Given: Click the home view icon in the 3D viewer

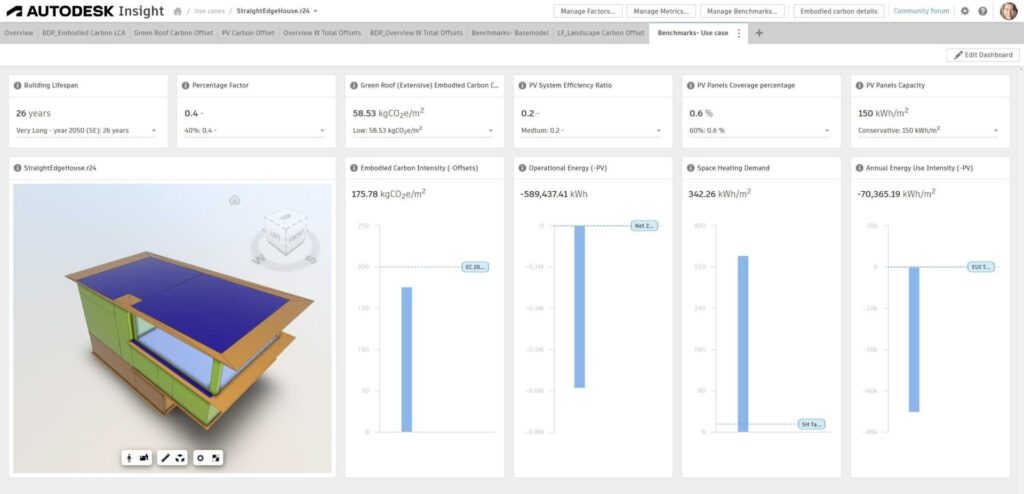Looking at the screenshot, I should pos(234,200).
